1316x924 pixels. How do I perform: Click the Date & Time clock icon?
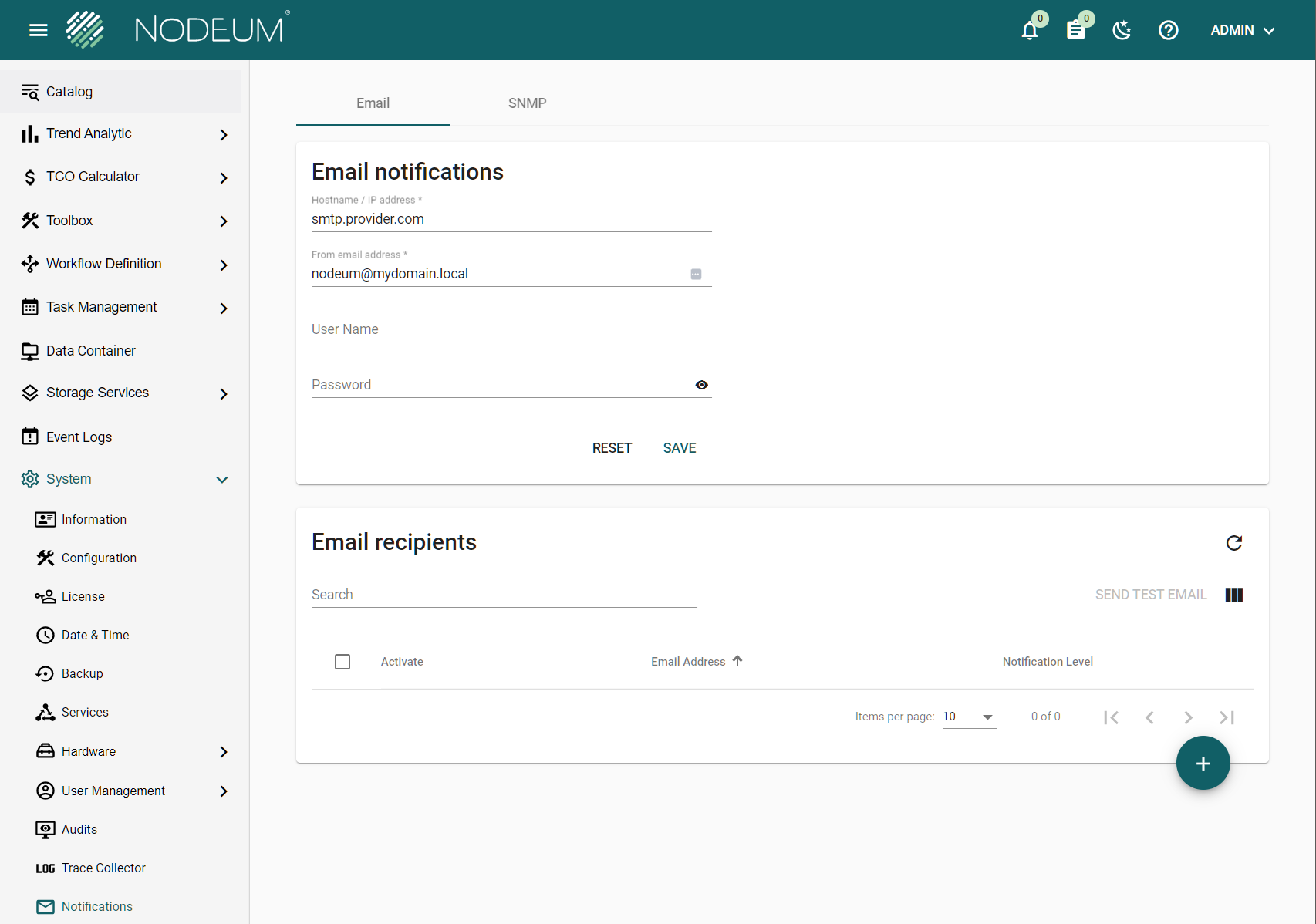[46, 636]
